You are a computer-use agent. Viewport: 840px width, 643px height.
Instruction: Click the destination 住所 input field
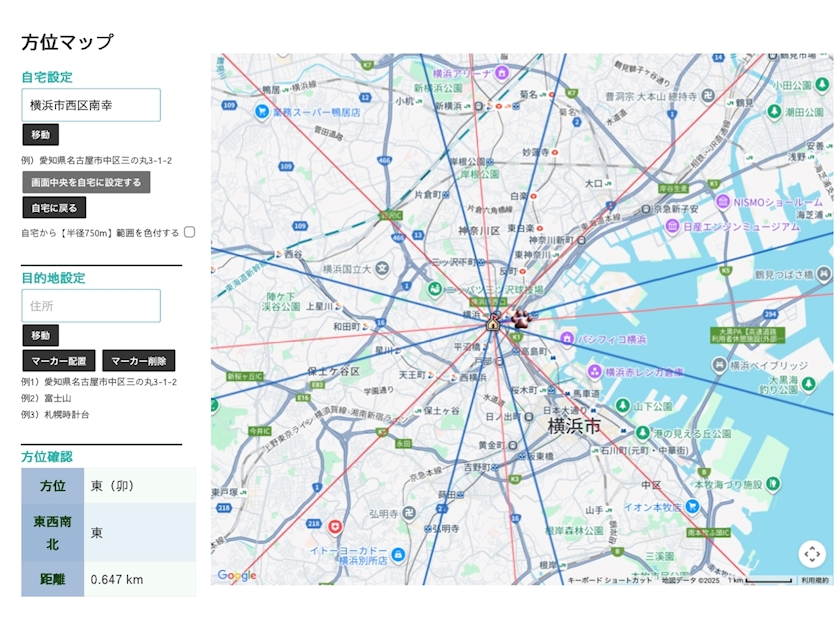tap(91, 305)
